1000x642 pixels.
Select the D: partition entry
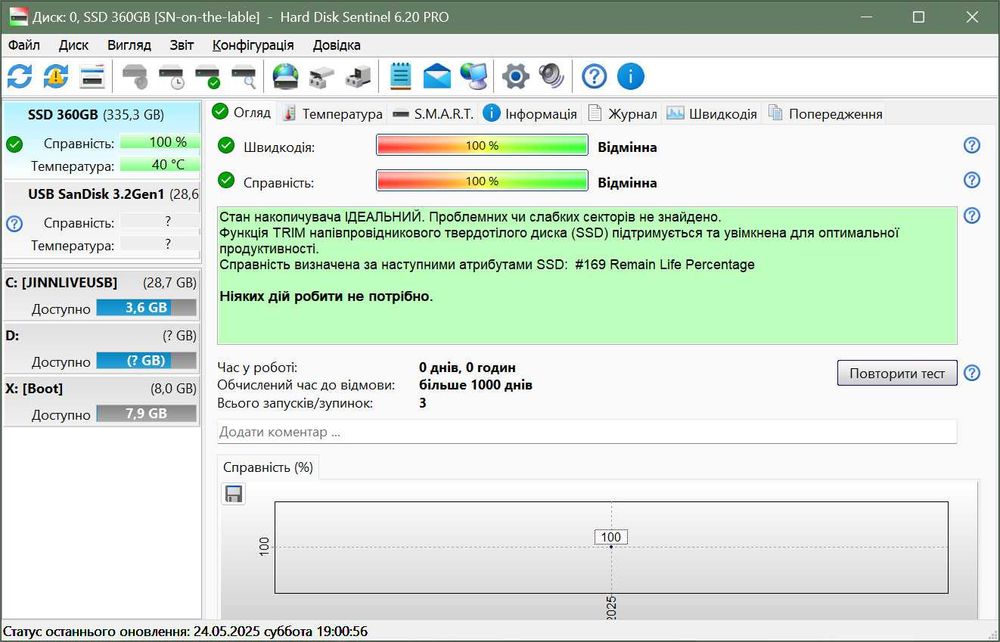coord(101,348)
